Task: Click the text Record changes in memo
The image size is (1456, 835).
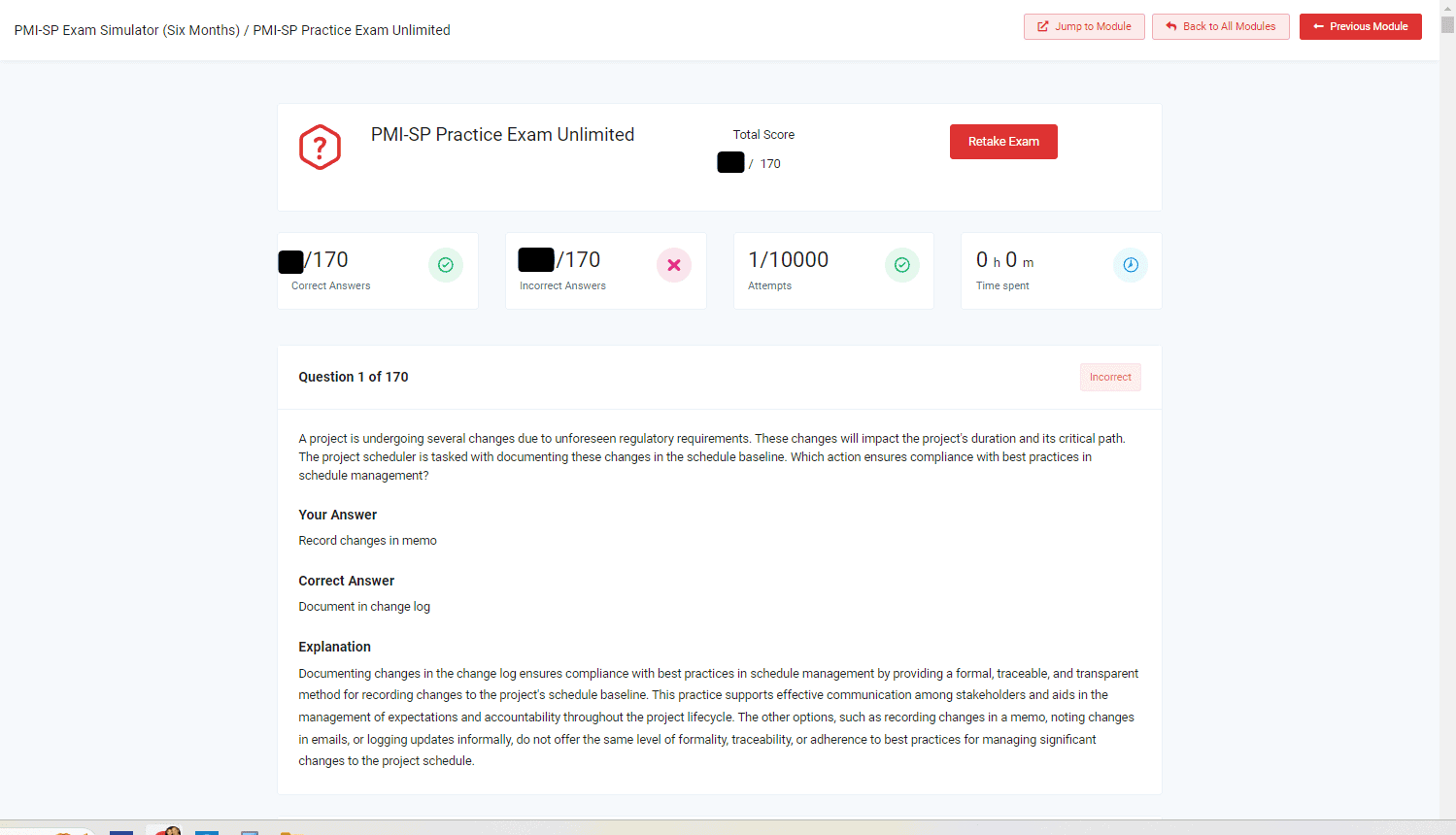Action: tap(367, 541)
